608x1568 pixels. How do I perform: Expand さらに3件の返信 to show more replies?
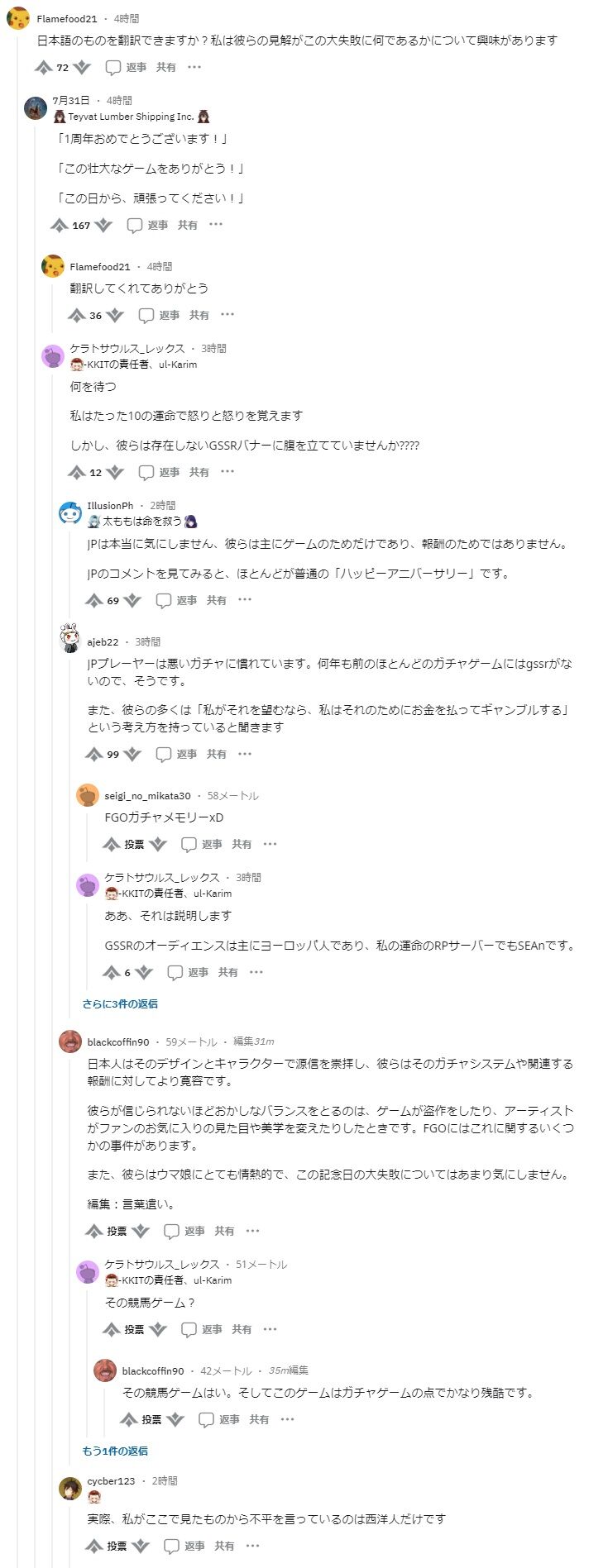point(119,1003)
